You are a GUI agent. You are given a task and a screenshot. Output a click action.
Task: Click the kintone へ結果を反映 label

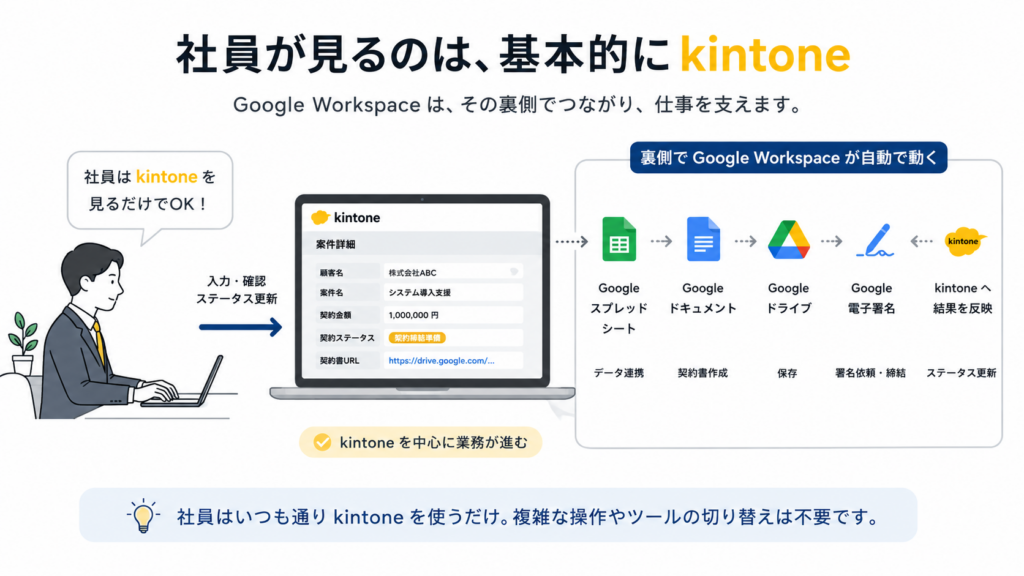click(x=963, y=298)
